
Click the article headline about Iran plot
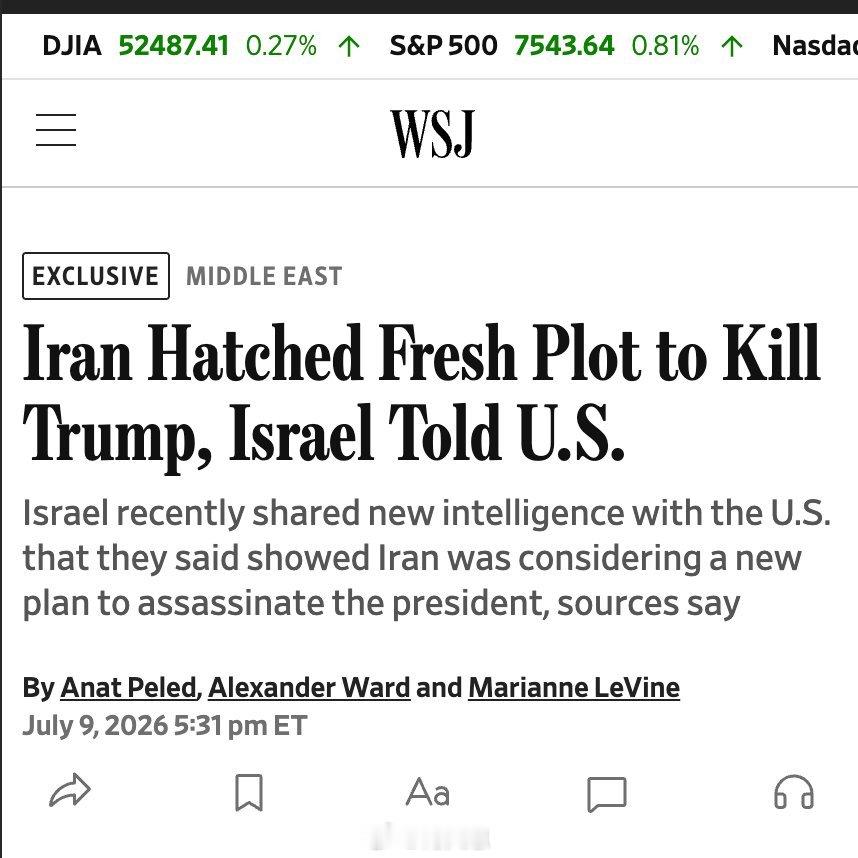[x=421, y=392]
